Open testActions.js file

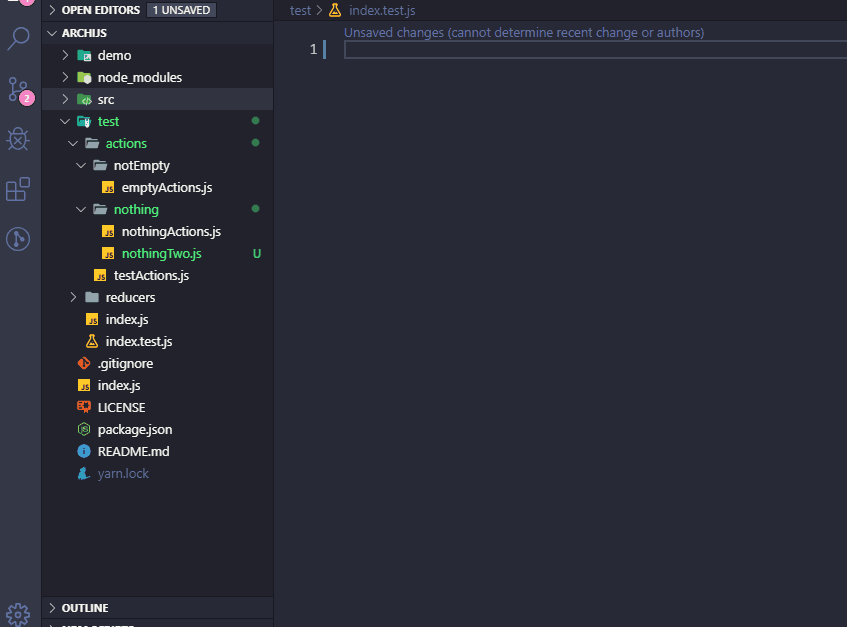click(x=151, y=275)
